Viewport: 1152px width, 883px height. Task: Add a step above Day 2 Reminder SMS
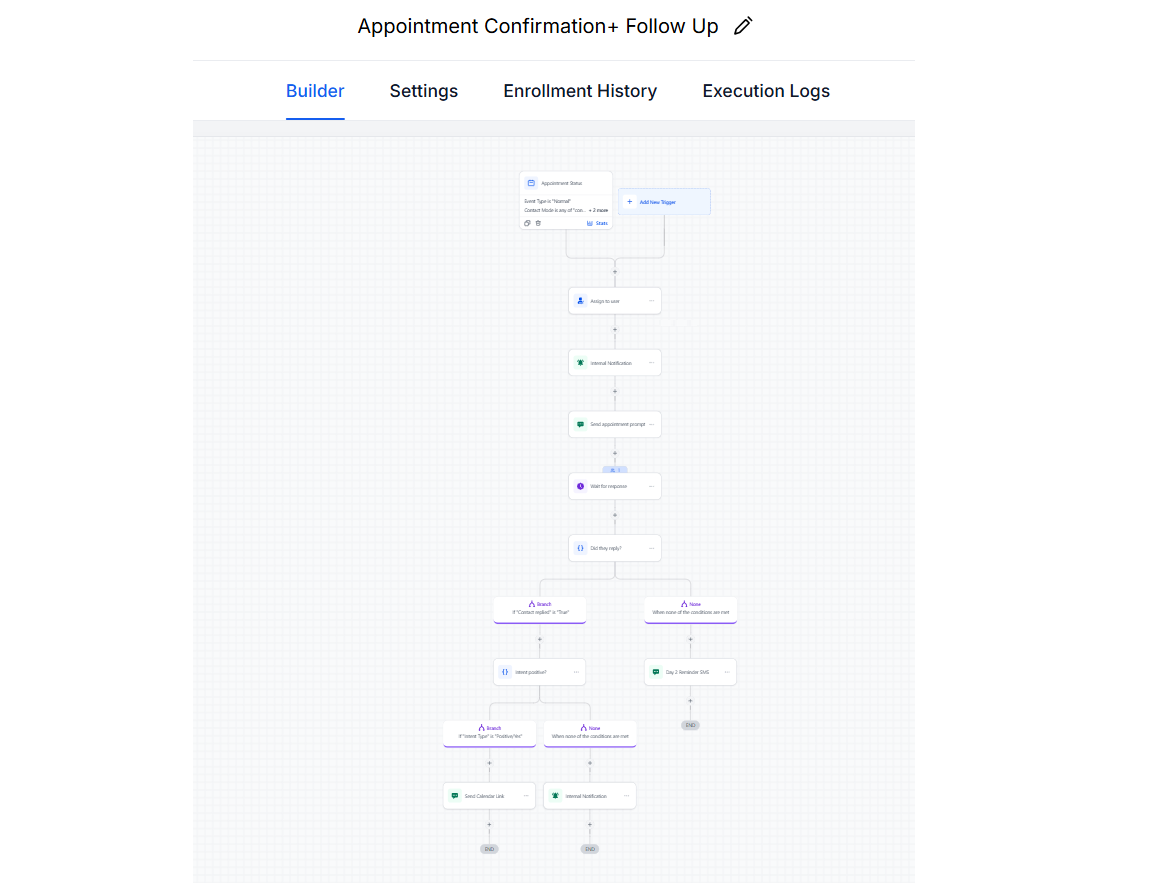[691, 639]
